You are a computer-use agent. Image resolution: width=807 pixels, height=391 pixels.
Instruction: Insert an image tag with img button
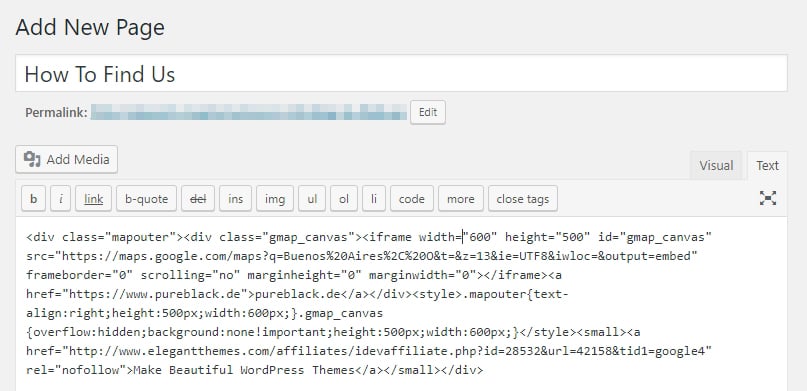(275, 199)
